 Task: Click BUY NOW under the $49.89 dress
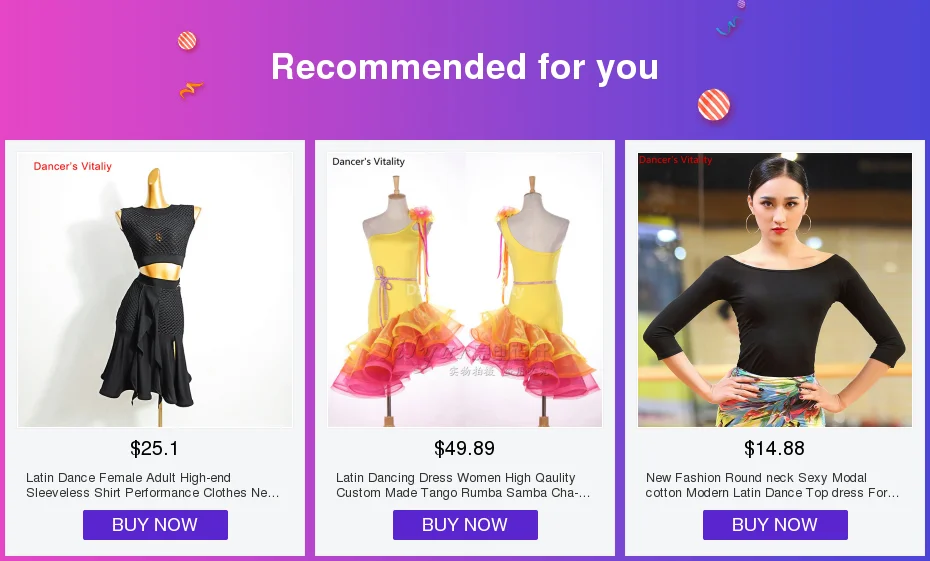point(465,525)
